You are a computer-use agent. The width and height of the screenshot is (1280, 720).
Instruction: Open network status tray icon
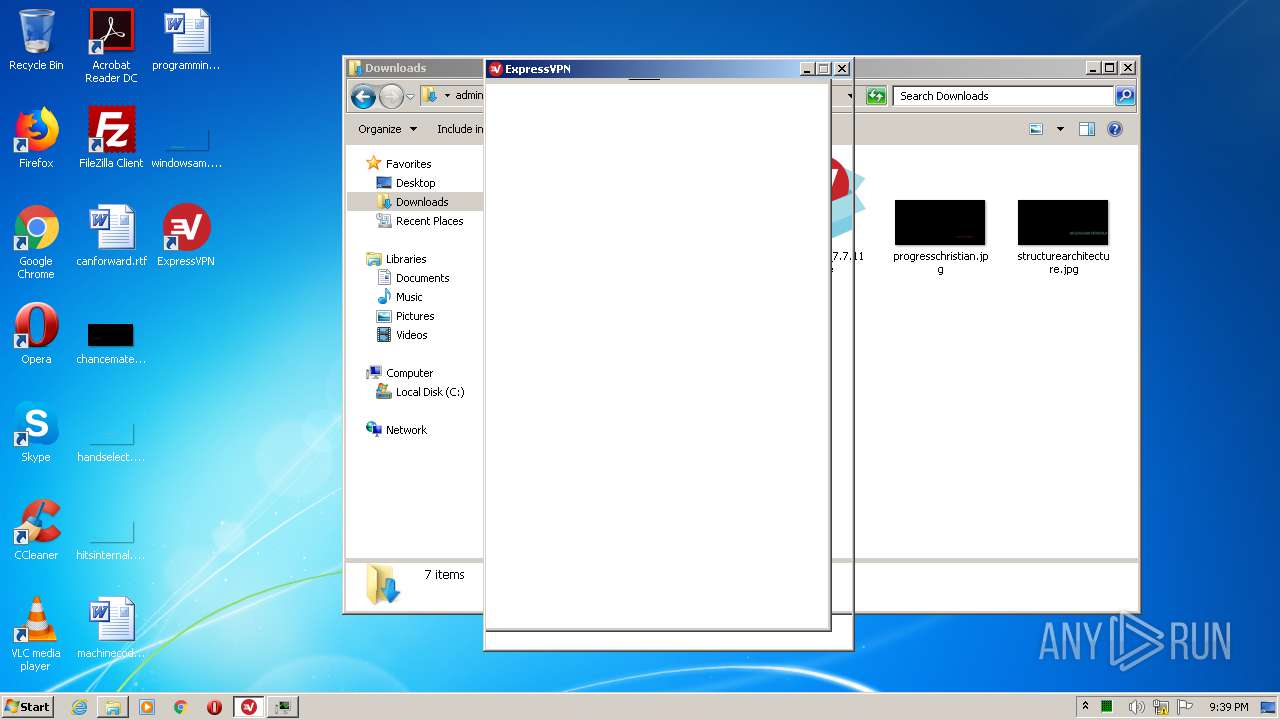[x=1161, y=707]
